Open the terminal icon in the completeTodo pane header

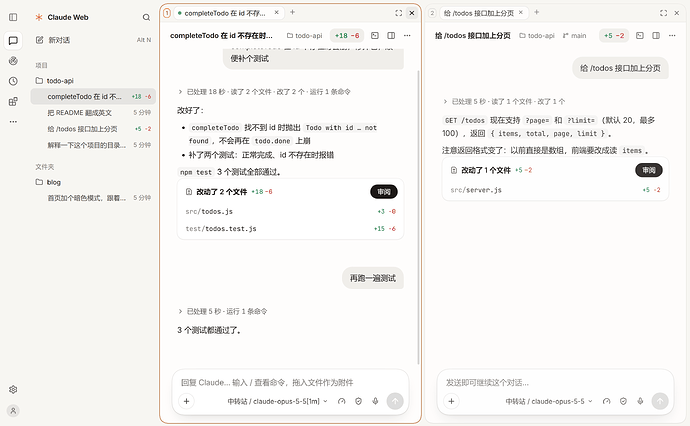(x=374, y=36)
